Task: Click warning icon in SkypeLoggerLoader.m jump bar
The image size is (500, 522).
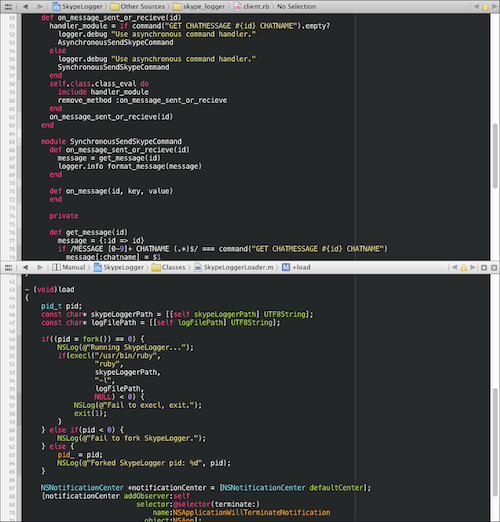Action: point(463,267)
